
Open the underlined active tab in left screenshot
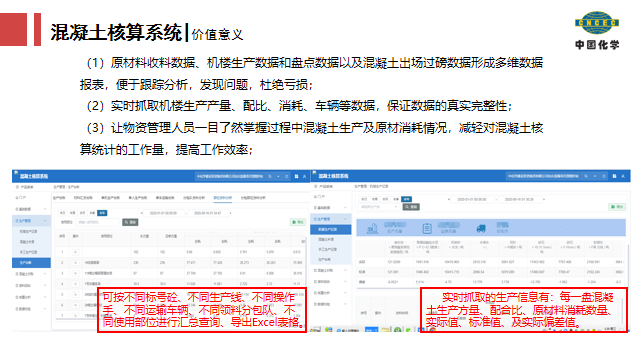pos(222,198)
